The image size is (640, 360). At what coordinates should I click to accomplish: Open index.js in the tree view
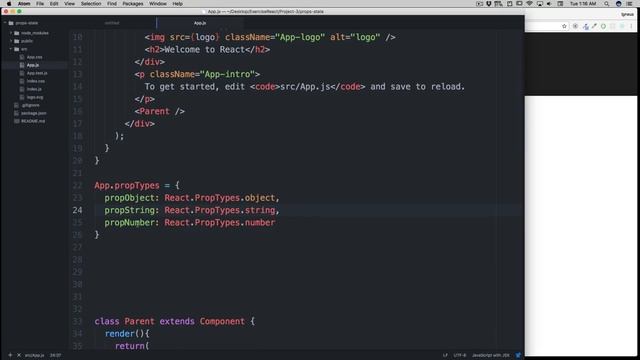pyautogui.click(x=34, y=89)
